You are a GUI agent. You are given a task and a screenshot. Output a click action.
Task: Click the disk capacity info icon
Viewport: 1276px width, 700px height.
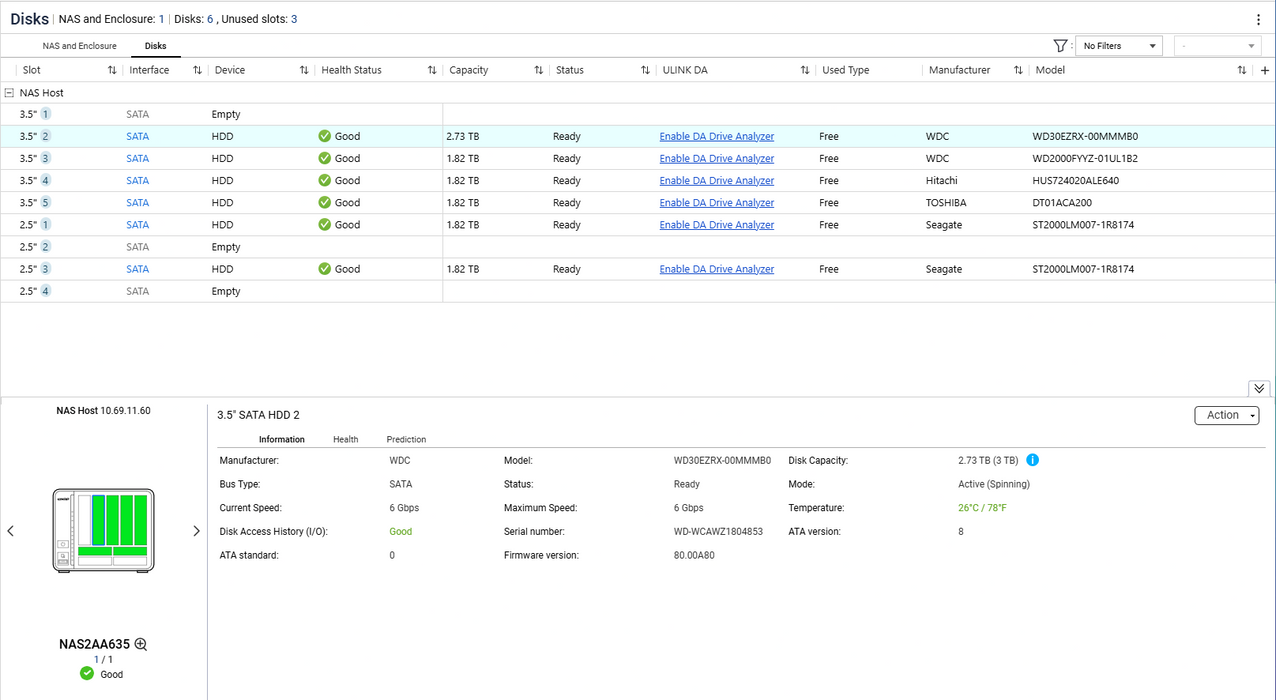click(x=1033, y=460)
